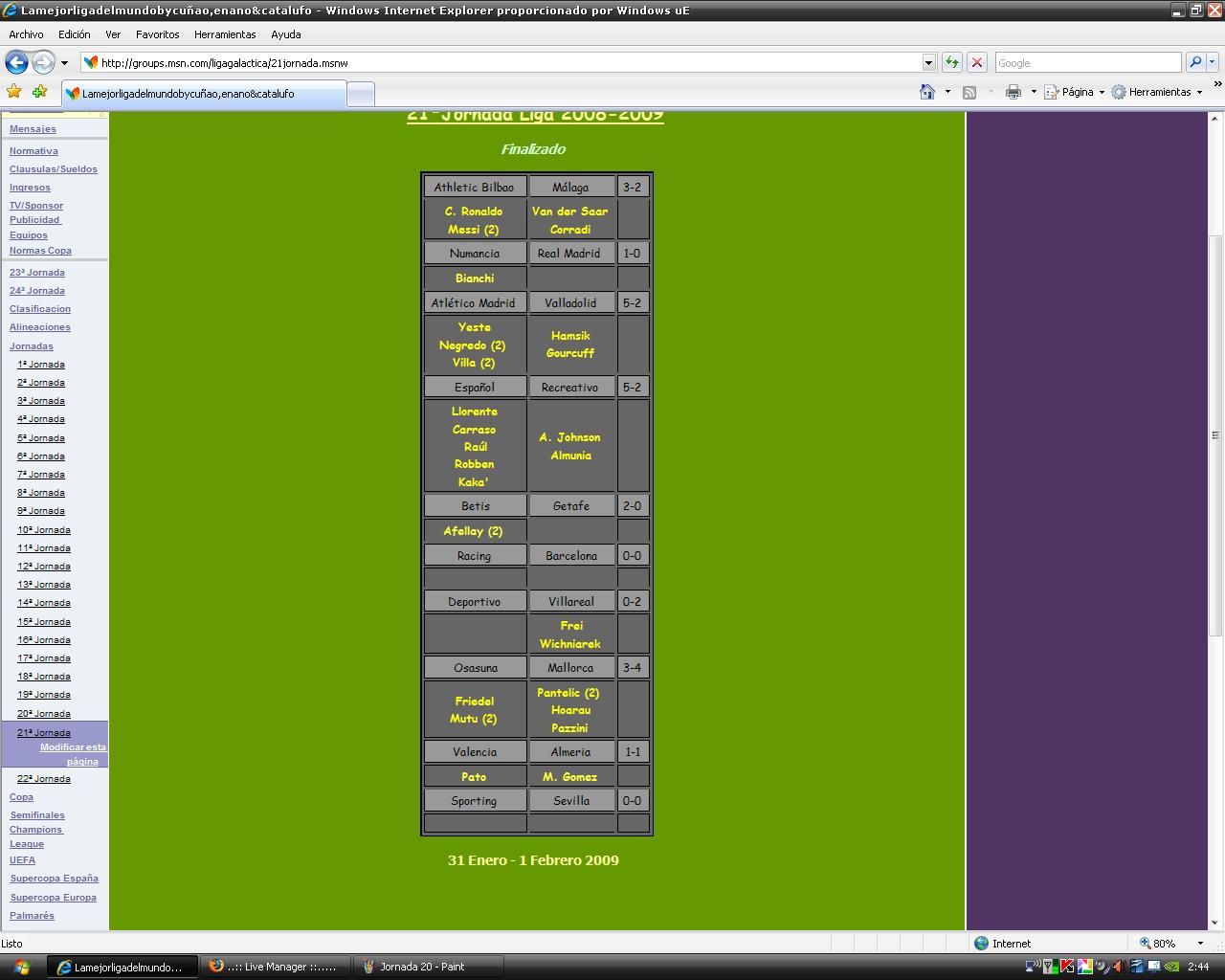Viewport: 1225px width, 980px height.
Task: Open the Página menu
Action: pyautogui.click(x=1074, y=92)
